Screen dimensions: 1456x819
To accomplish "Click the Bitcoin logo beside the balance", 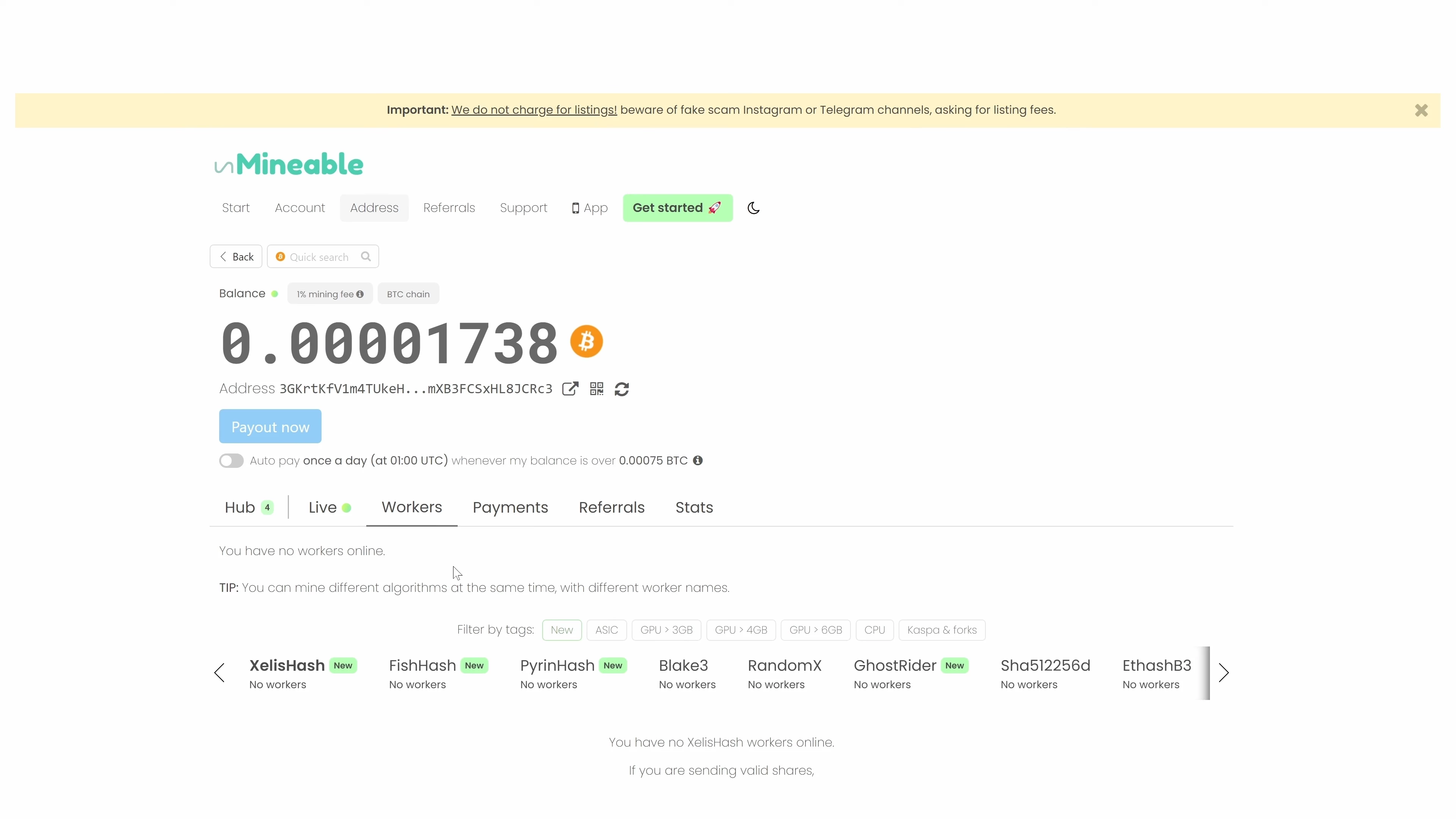I will [x=586, y=341].
